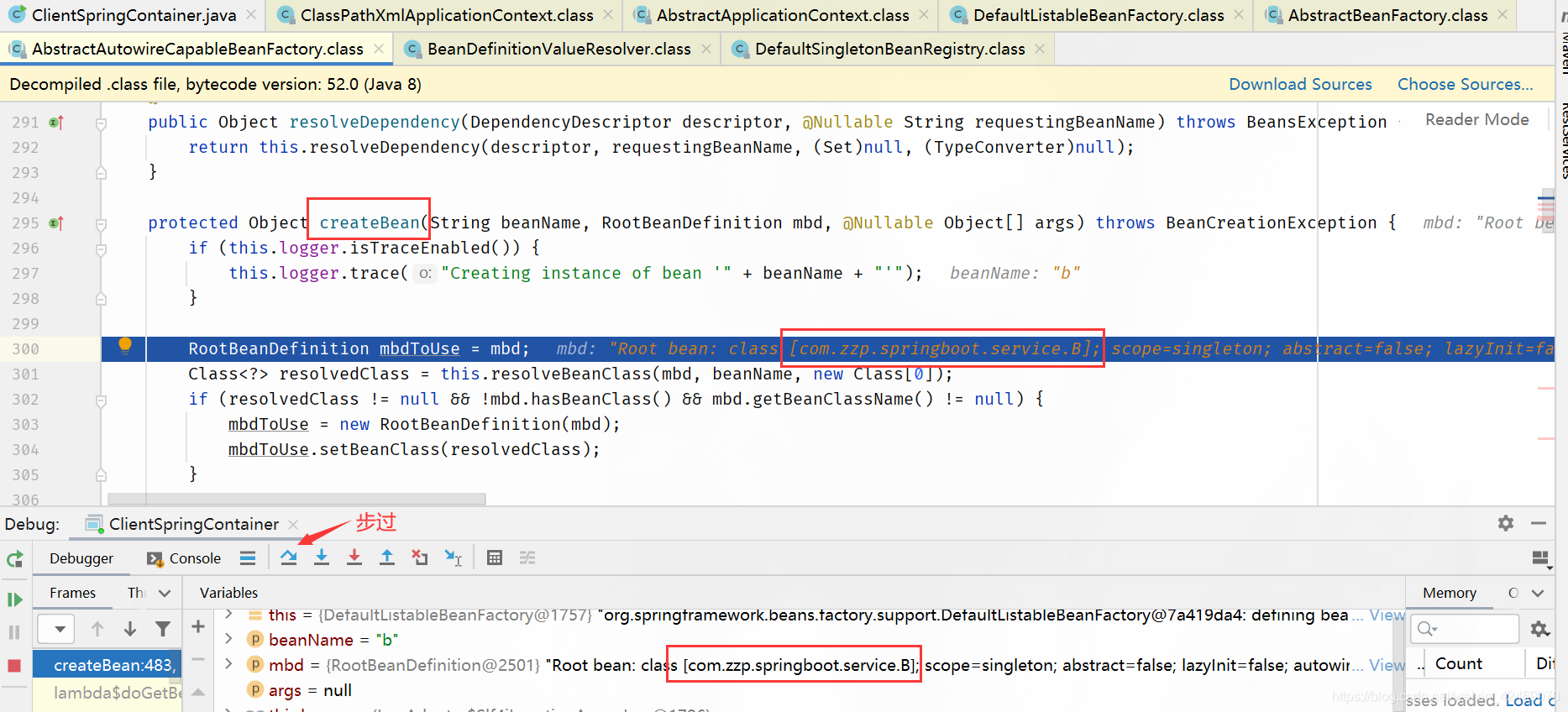The width and height of the screenshot is (1568, 712).
Task: Close the ClientSpringContainer debug session tab
Action: click(x=293, y=524)
